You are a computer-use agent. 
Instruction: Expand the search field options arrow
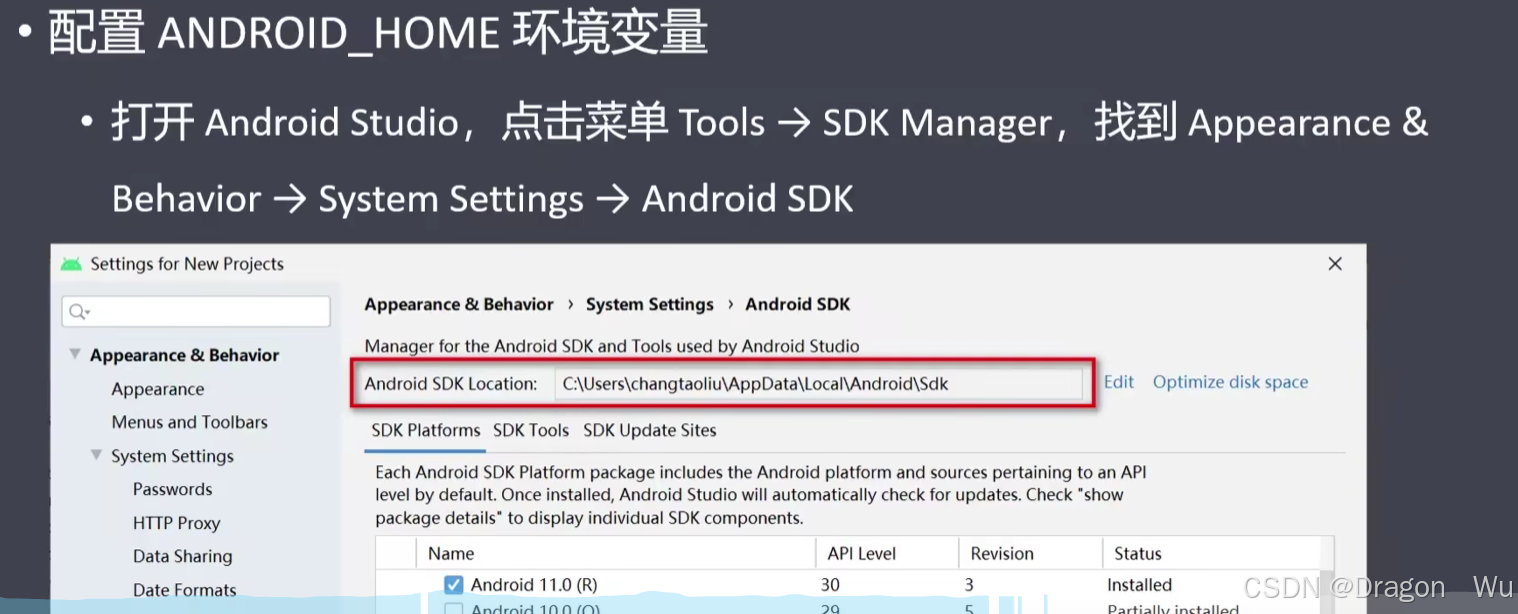coord(87,311)
